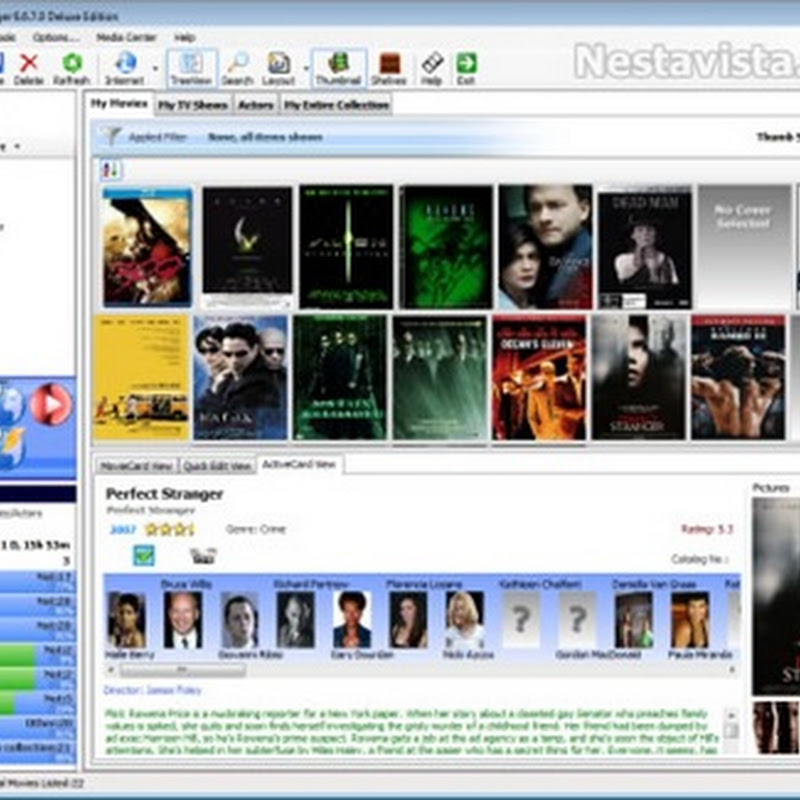Click the Nicki Aycox blonde actor photo

point(464,620)
